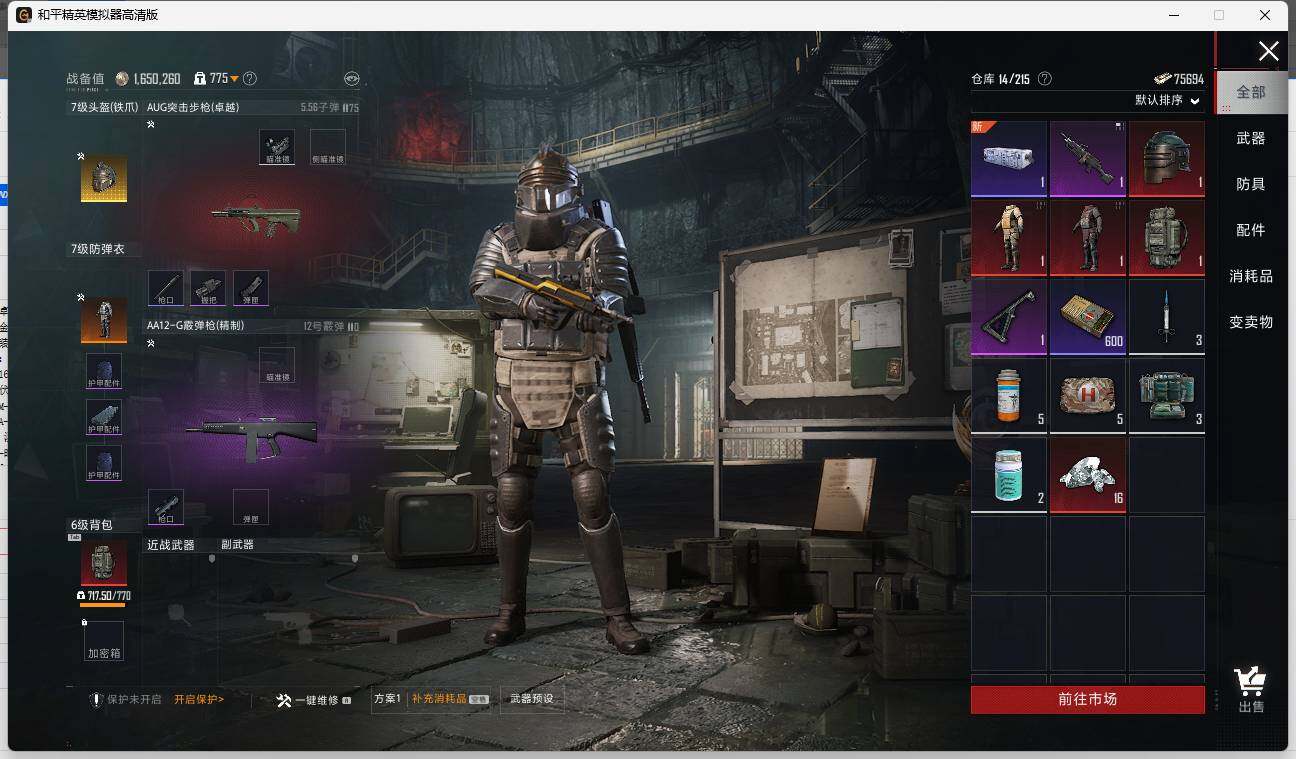Image resolution: width=1296 pixels, height=759 pixels.
Task: Open the AUG 侧瞄准镜 side scope slot
Action: coord(328,146)
